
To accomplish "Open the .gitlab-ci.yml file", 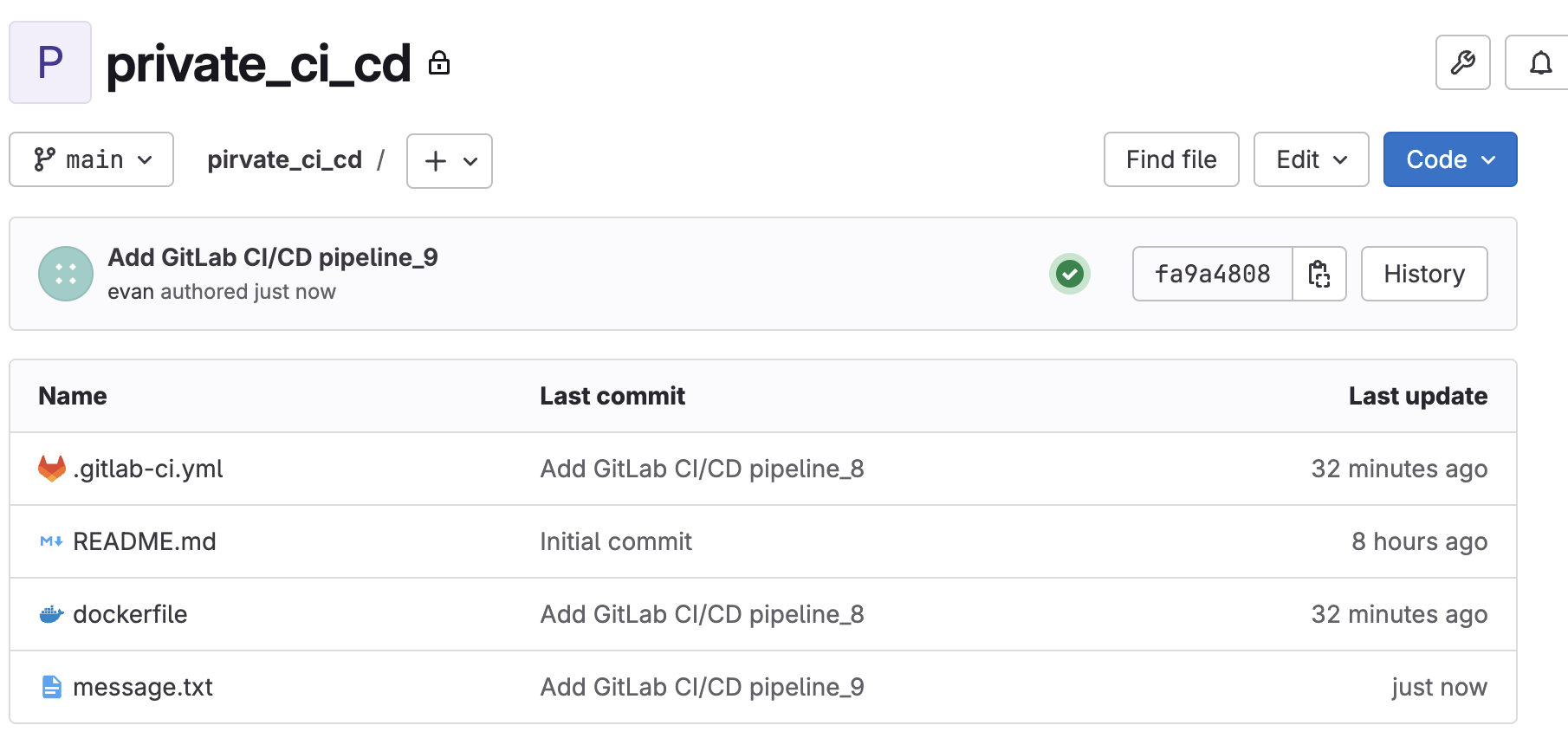I will coord(148,469).
